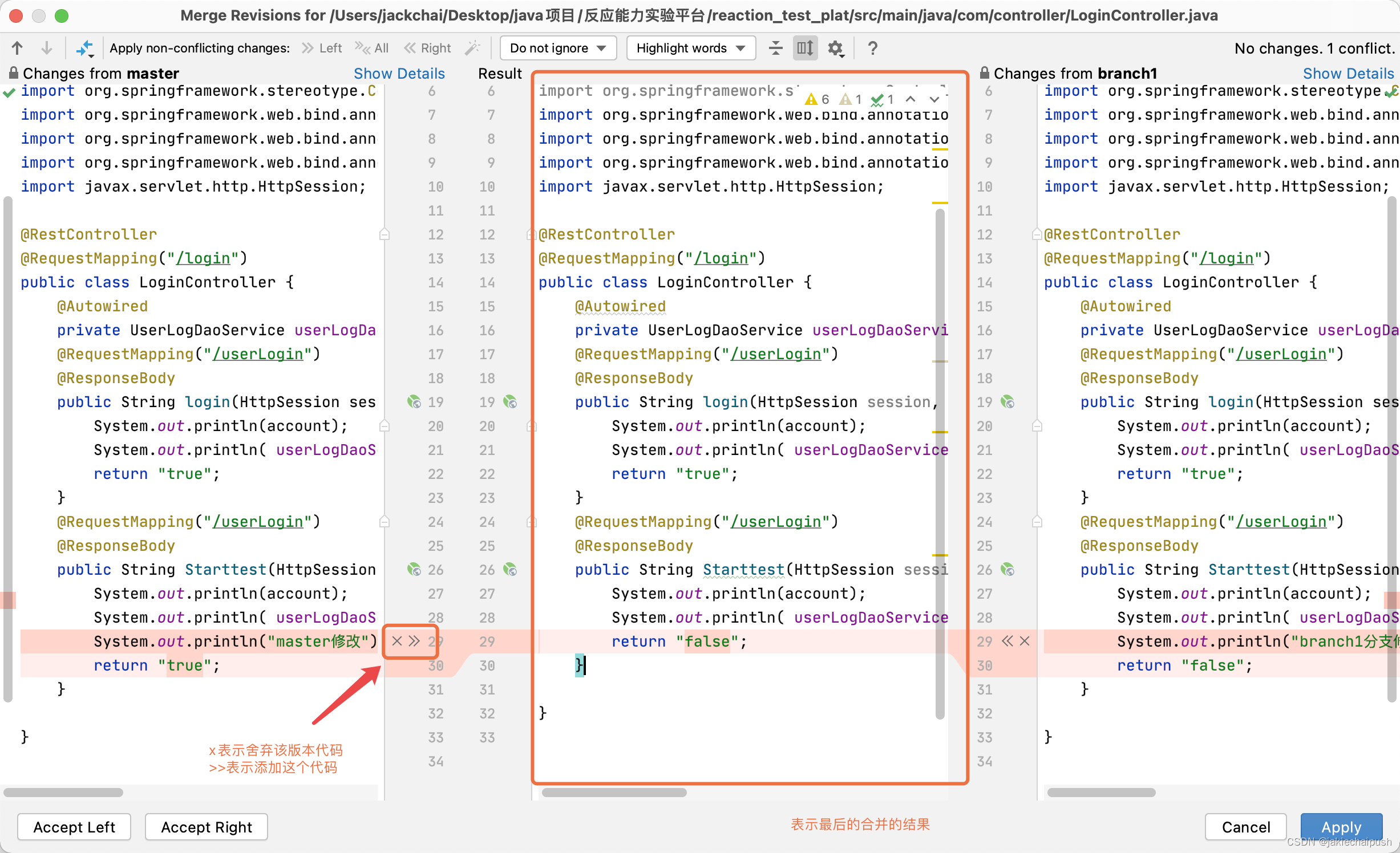The height and width of the screenshot is (853, 1400).
Task: Apply non-conflicting changes from Right
Action: 427,48
